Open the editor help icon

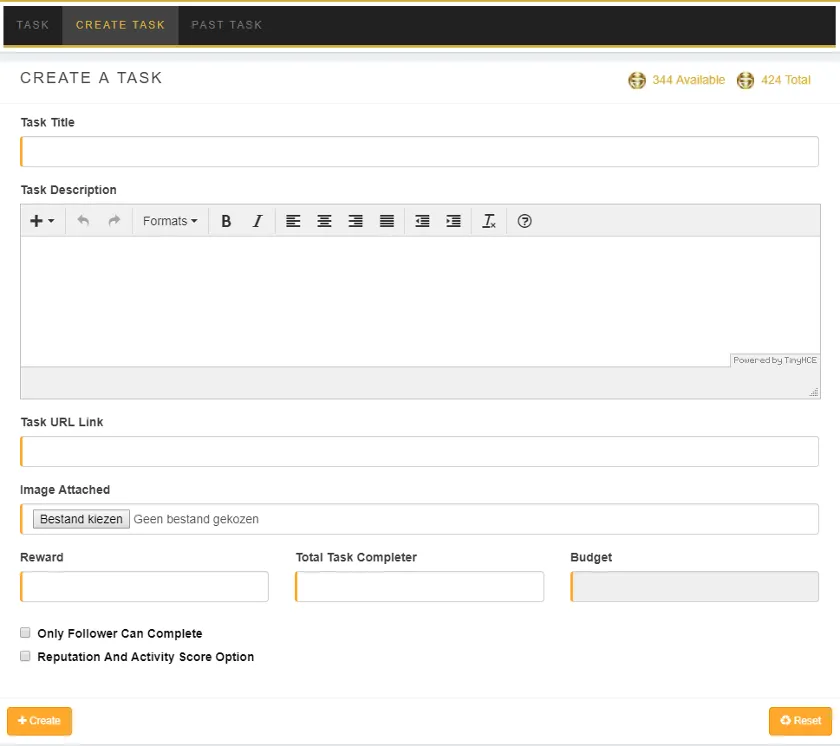pos(524,221)
